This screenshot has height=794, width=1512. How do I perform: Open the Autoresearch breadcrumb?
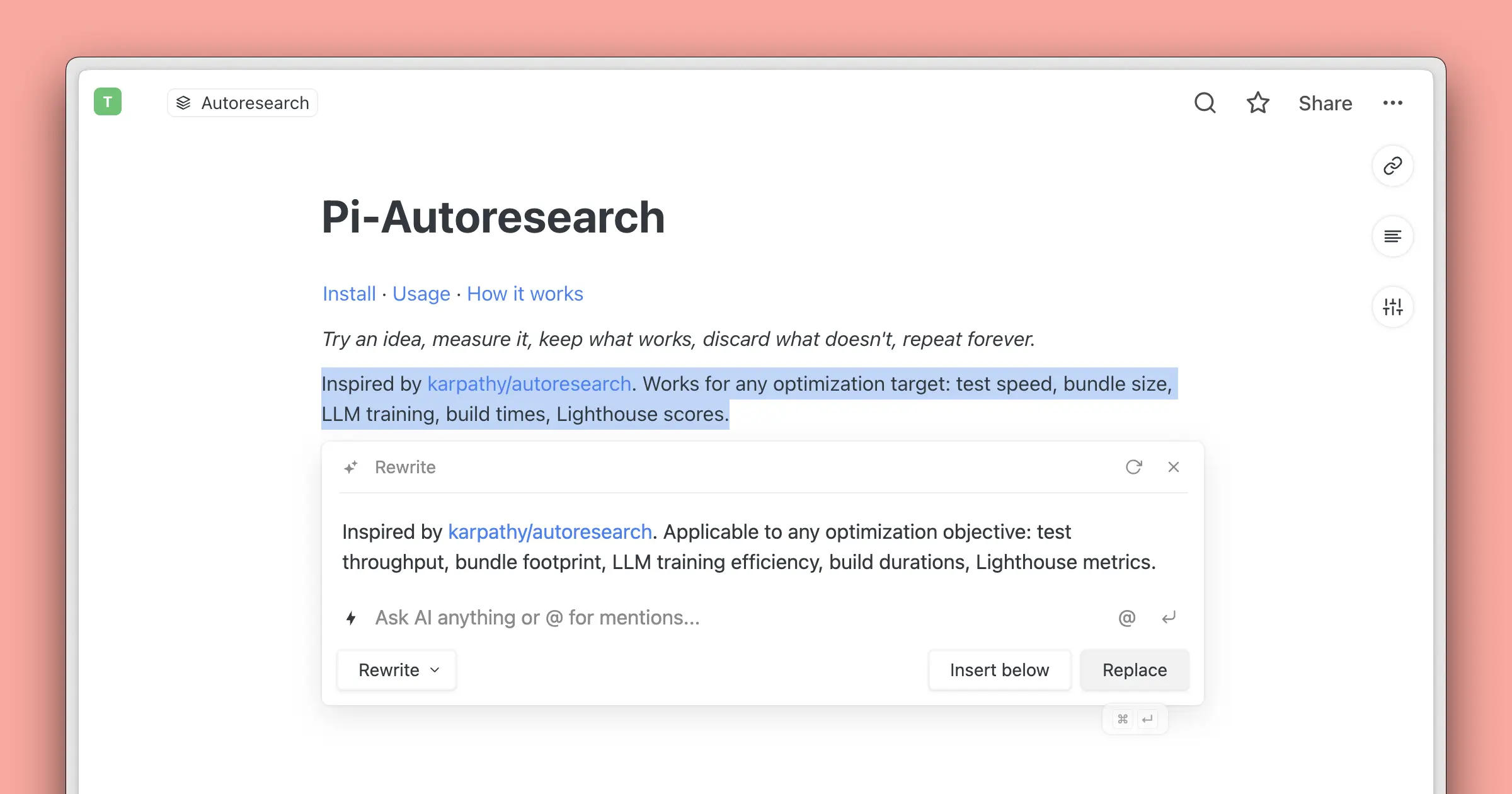click(243, 103)
